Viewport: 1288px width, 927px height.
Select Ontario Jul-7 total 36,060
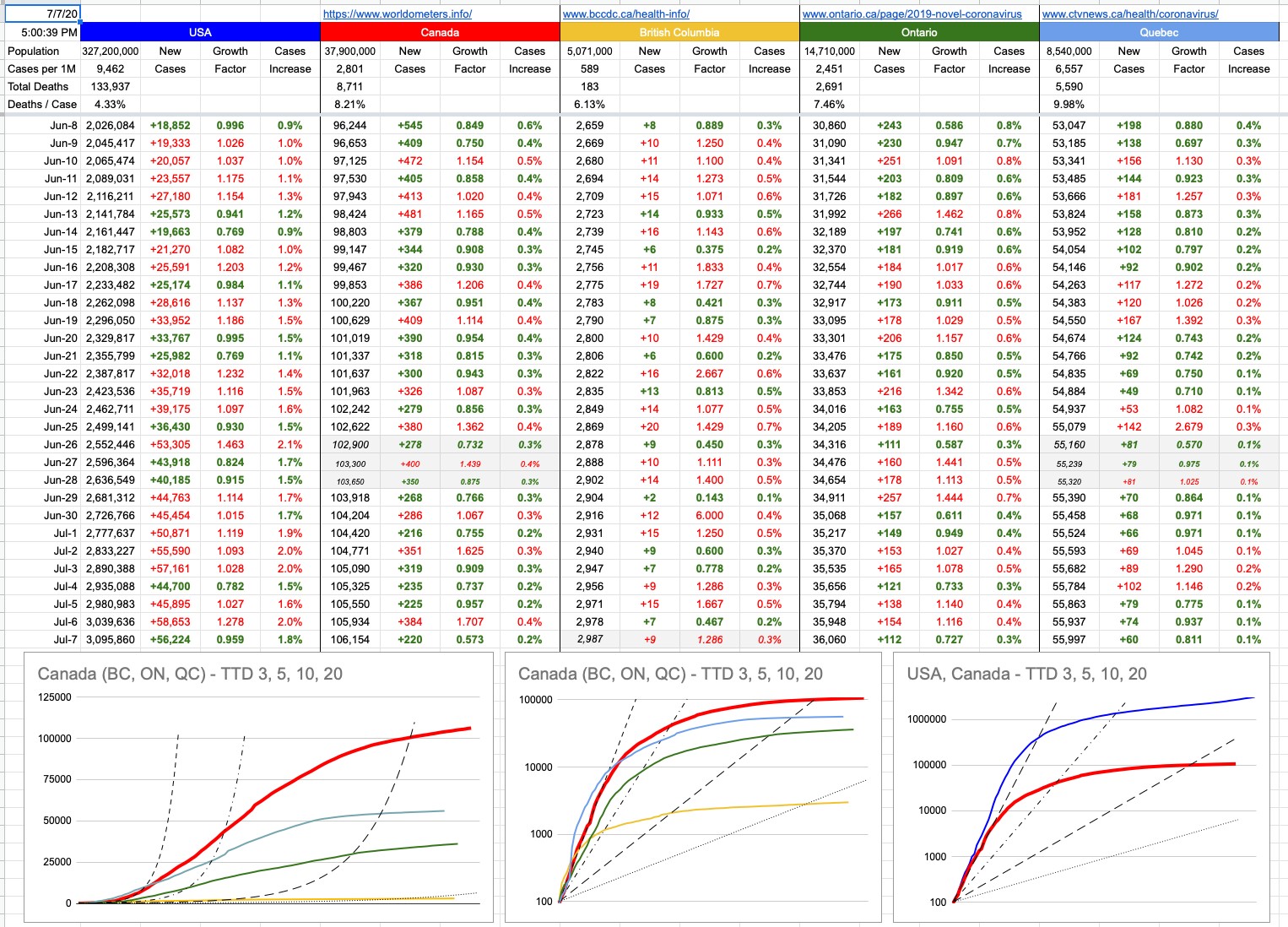point(830,639)
